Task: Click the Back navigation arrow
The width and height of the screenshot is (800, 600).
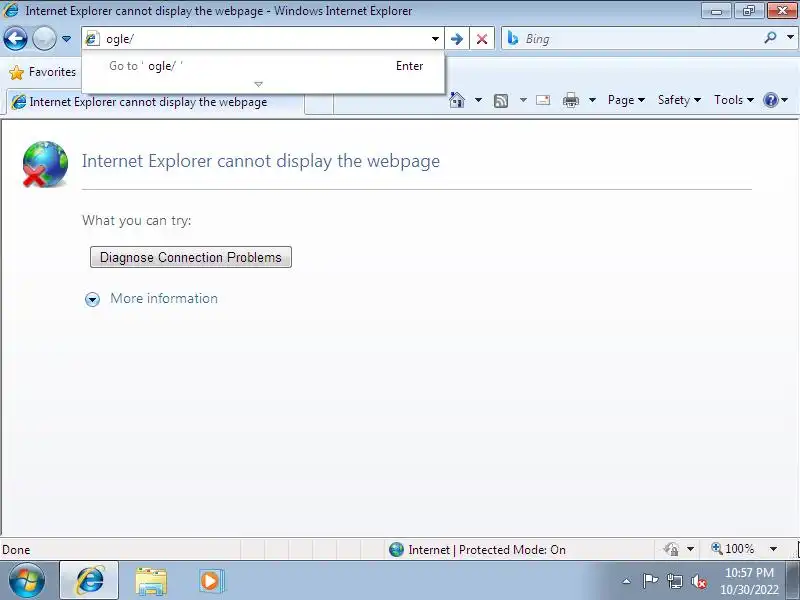Action: 15,39
